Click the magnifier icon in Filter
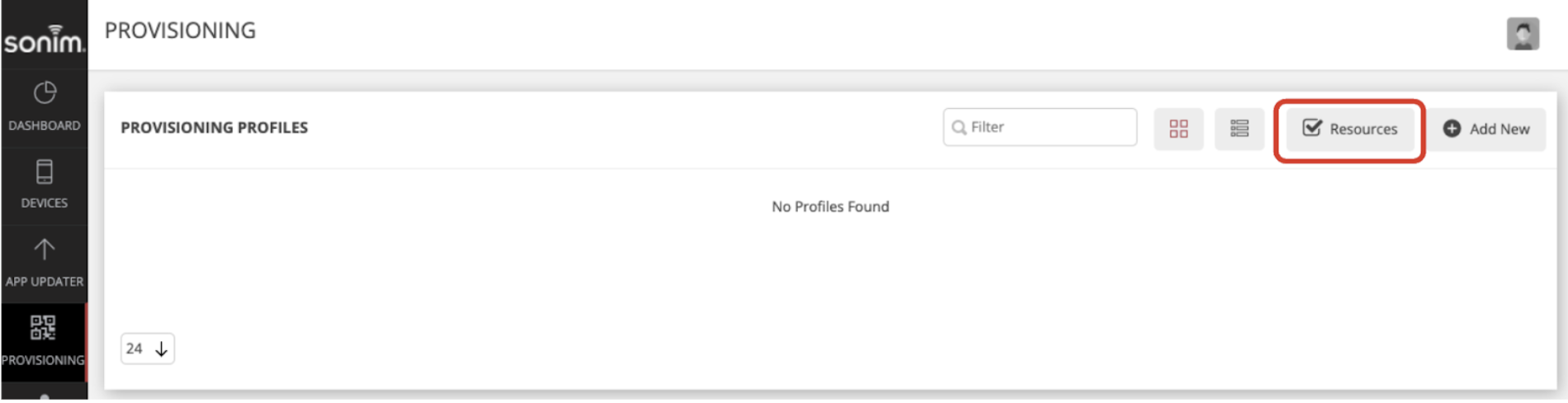Image resolution: width=1568 pixels, height=403 pixels. (x=959, y=127)
